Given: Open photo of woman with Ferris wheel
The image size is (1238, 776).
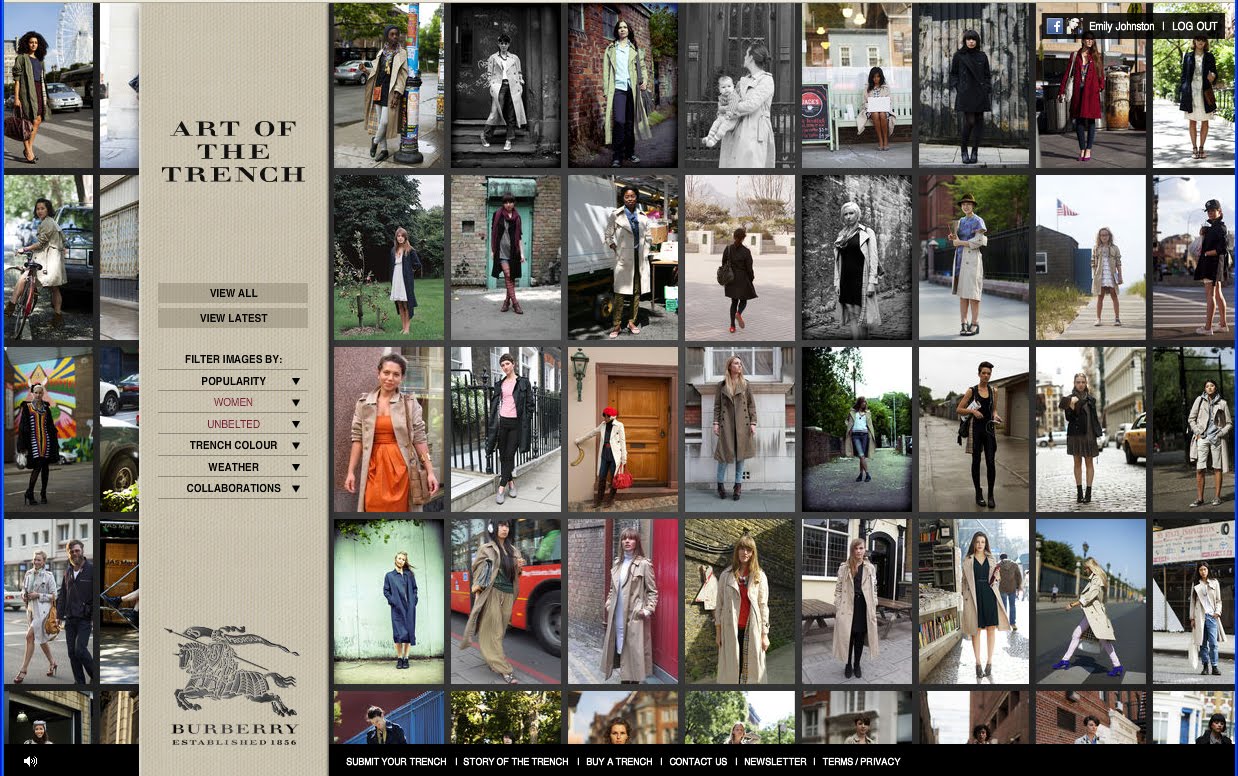Looking at the screenshot, I should click(49, 85).
